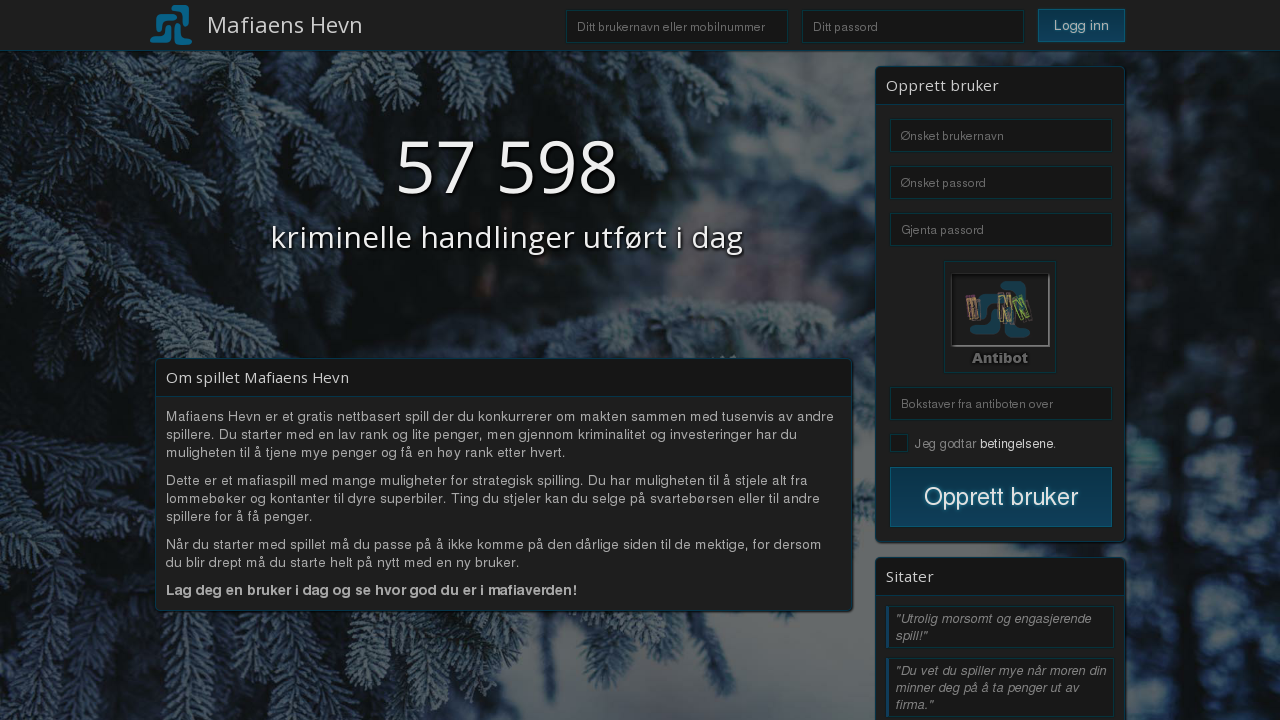
Task: Click the 'Opprett bruker' panel header
Action: click(1000, 86)
